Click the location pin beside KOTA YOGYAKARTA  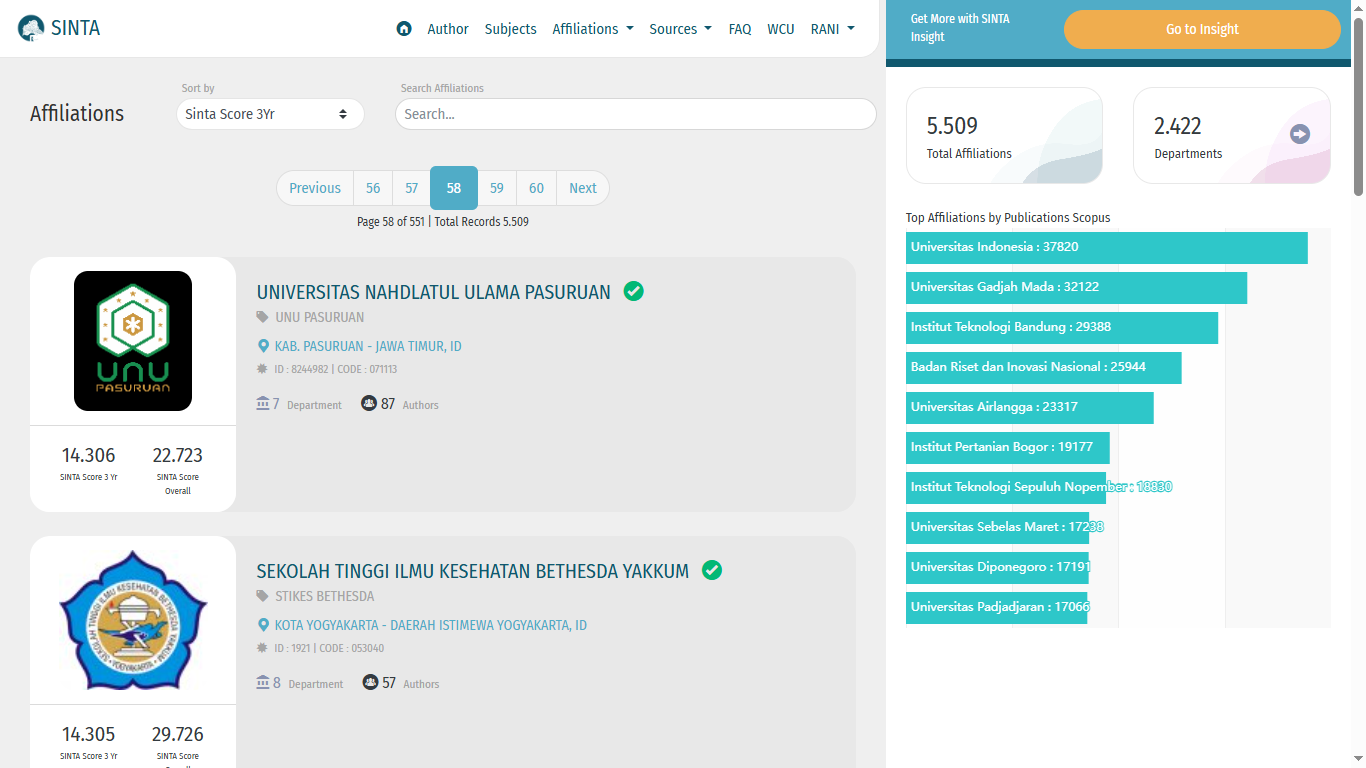pos(264,625)
